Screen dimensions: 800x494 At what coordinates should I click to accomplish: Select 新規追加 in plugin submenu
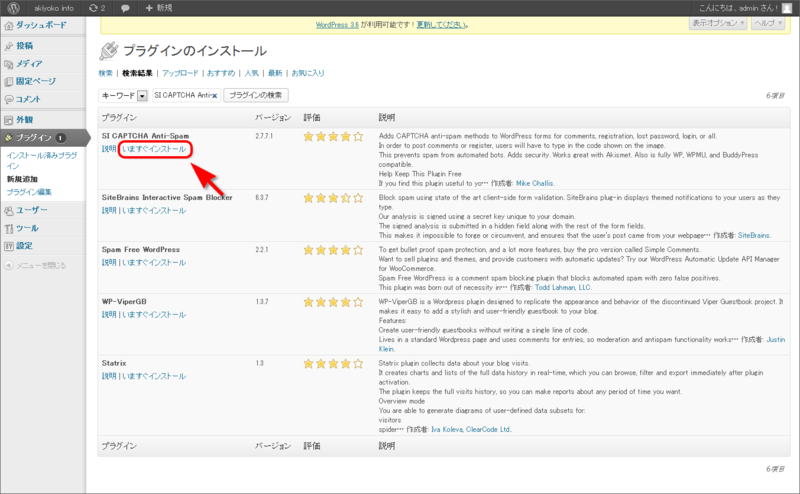pos(22,179)
